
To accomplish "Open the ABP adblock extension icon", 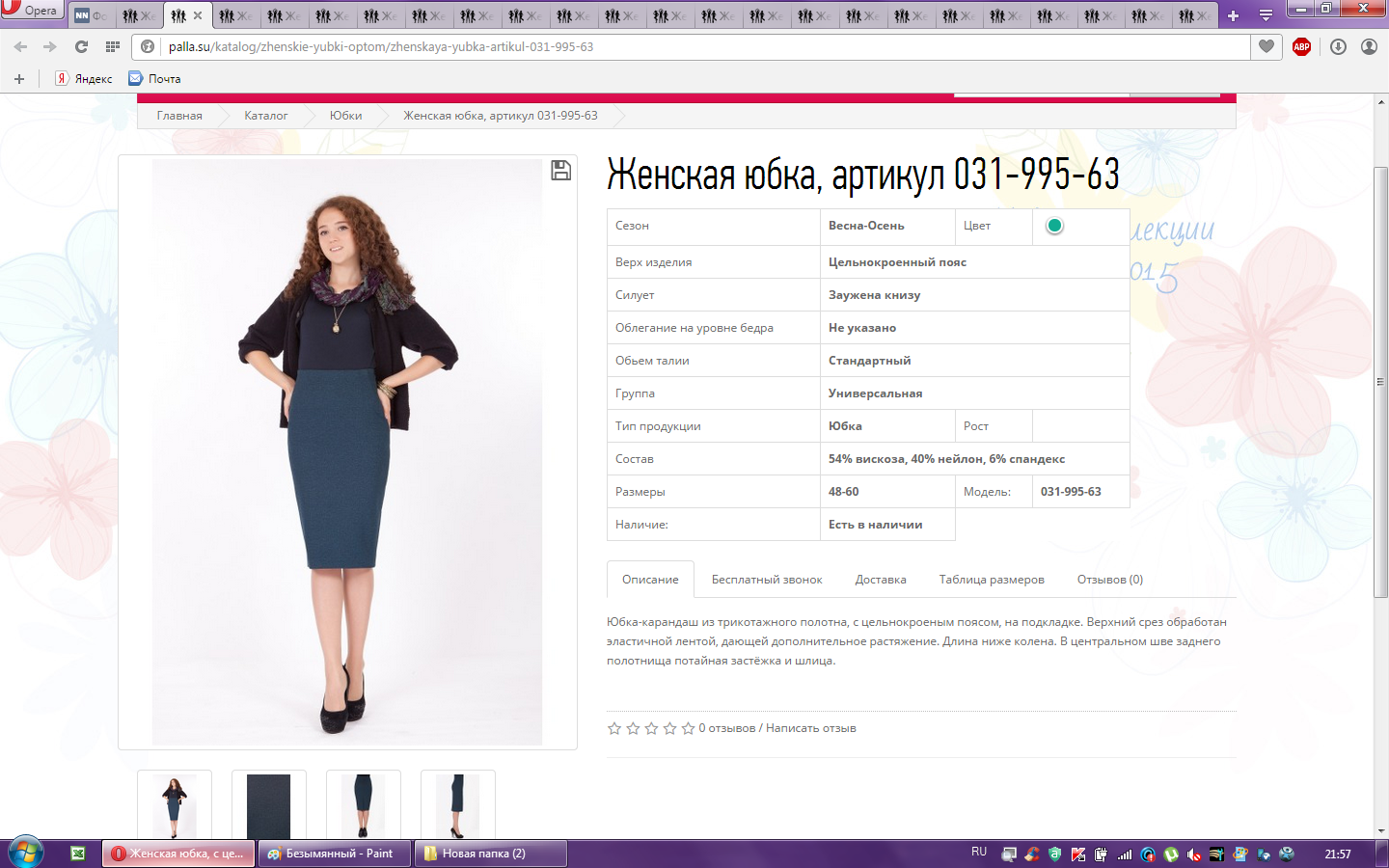I will [x=1301, y=46].
